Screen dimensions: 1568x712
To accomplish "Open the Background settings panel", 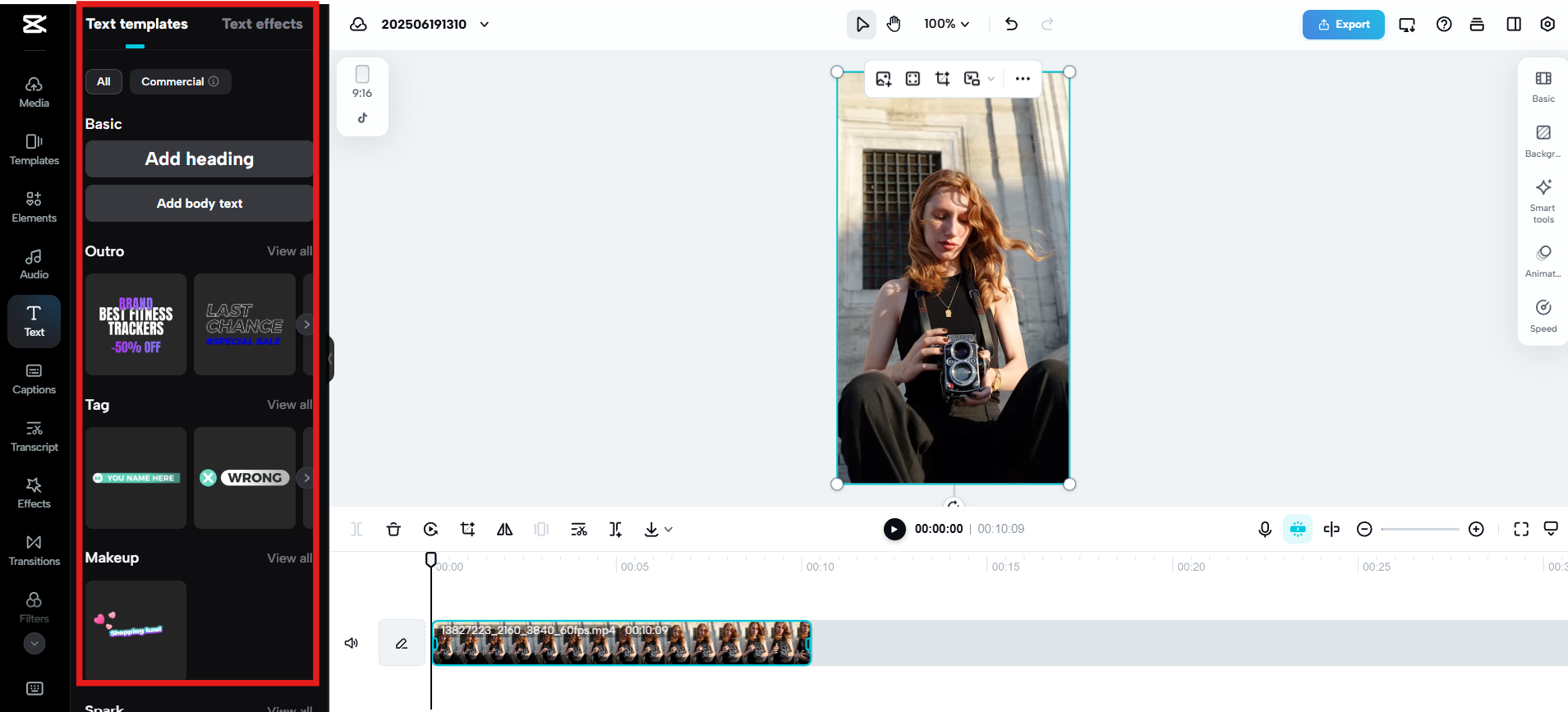I will pyautogui.click(x=1543, y=141).
